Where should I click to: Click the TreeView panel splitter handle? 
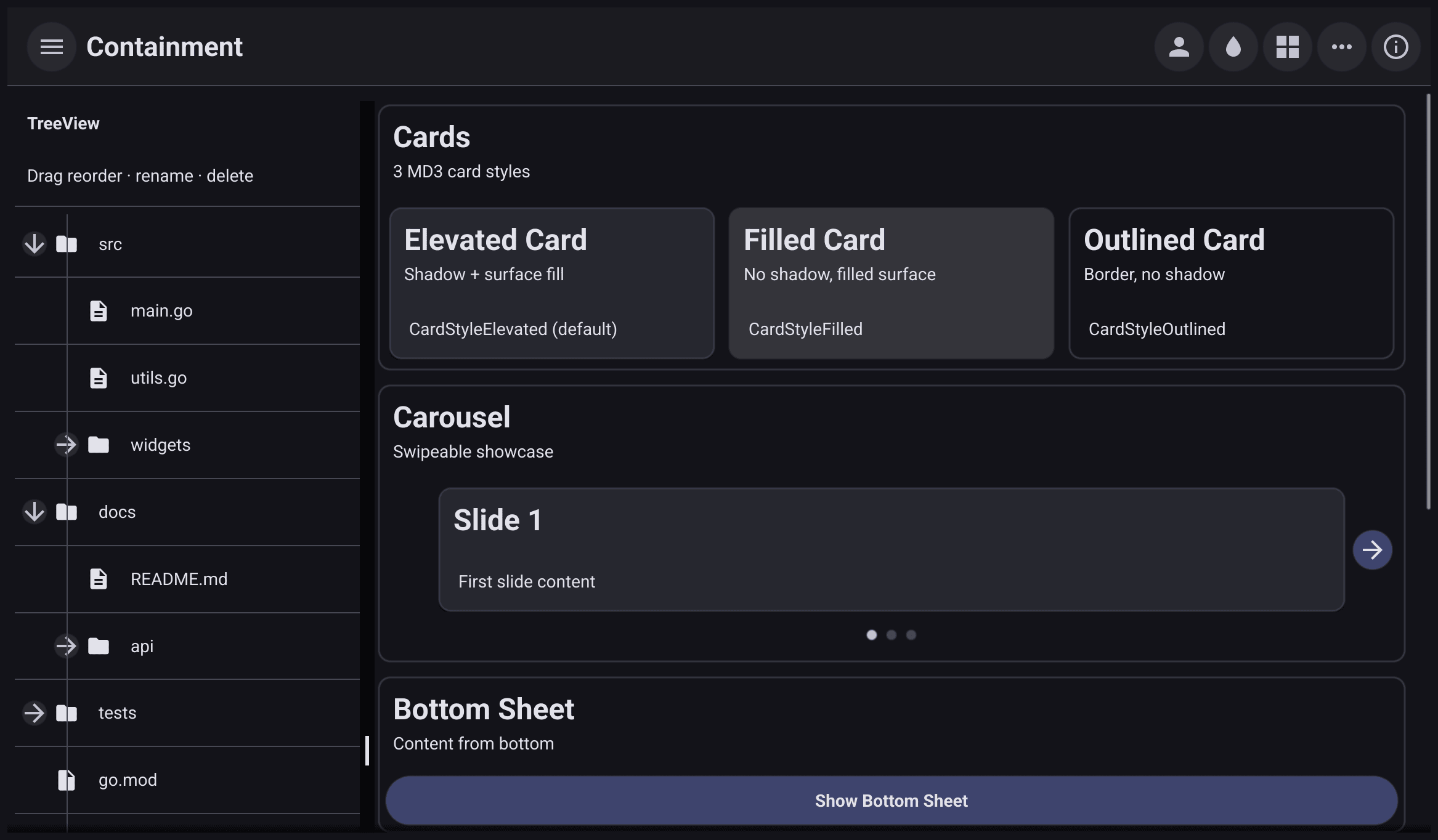[367, 751]
